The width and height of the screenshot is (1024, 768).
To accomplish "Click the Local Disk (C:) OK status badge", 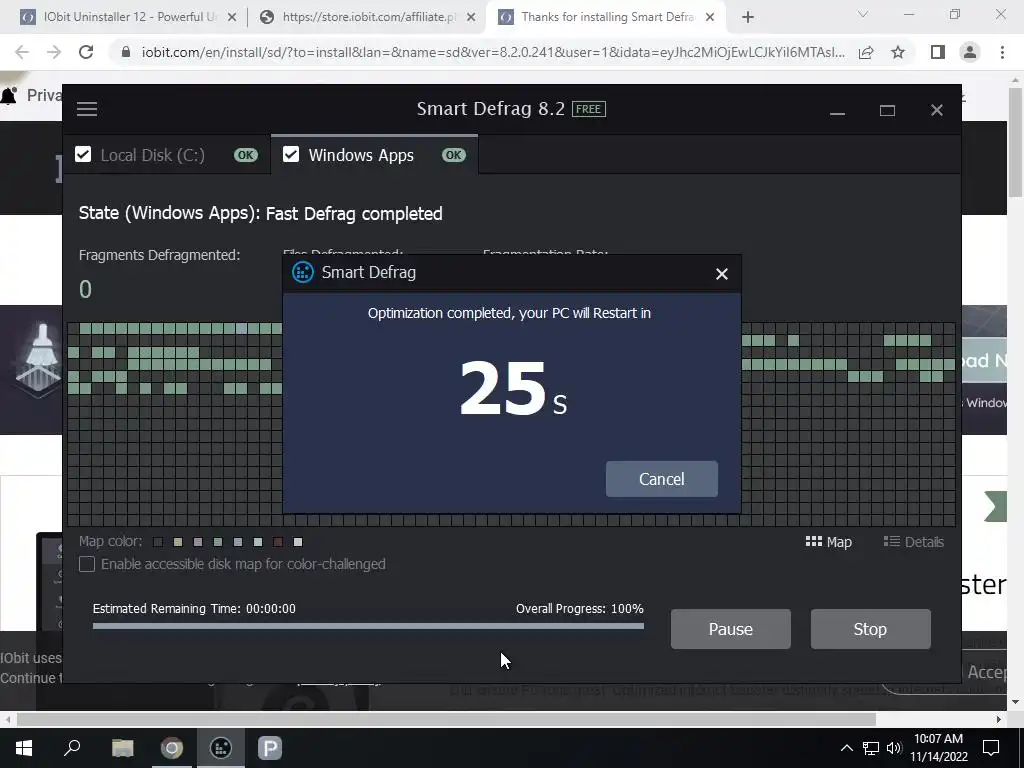I will pos(246,155).
